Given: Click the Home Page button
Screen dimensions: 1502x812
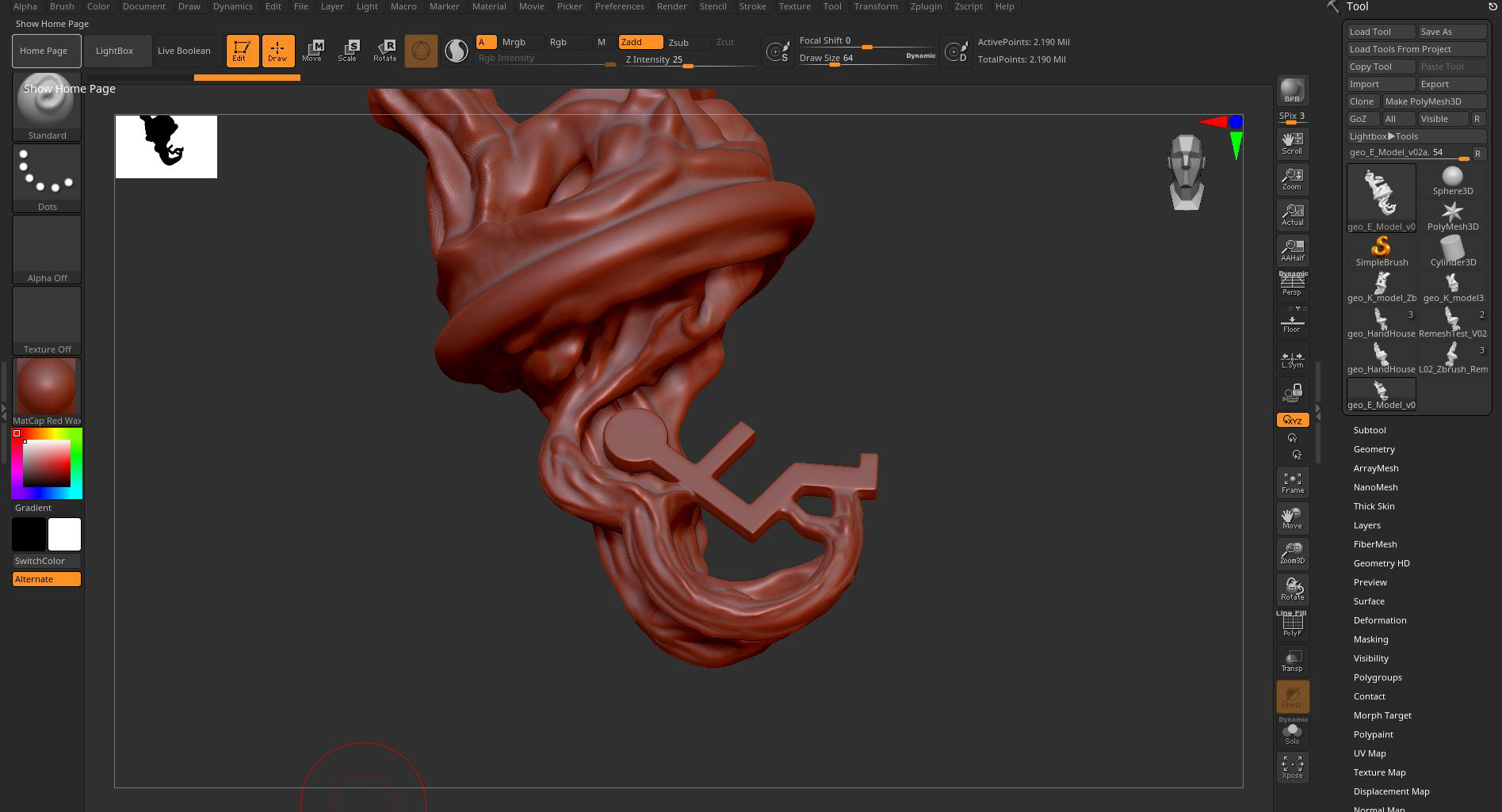Looking at the screenshot, I should (x=46, y=51).
